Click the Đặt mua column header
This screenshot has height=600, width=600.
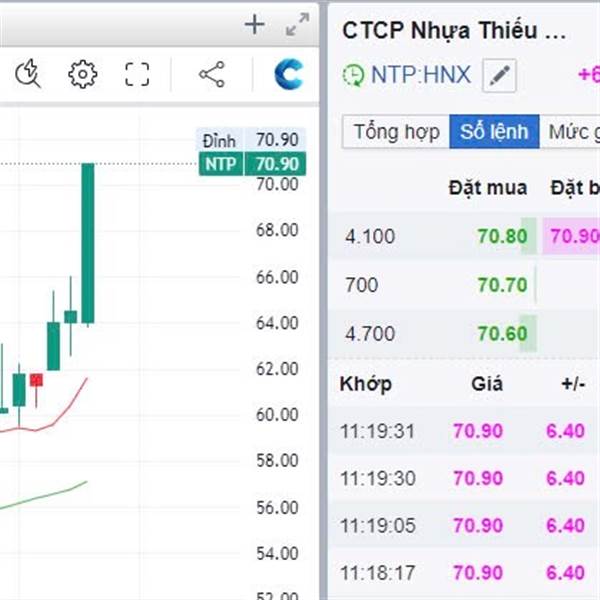coord(488,188)
